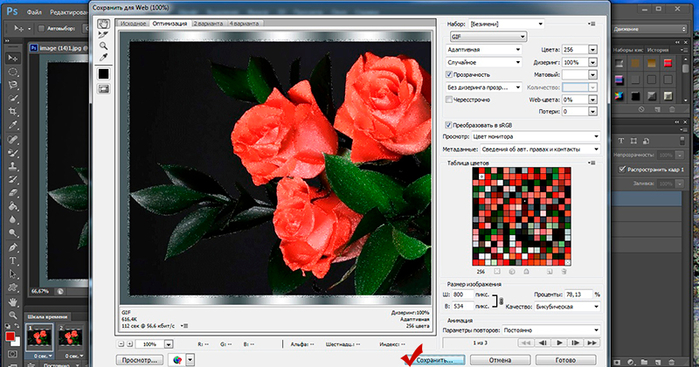
Task: Select the Move tool in Photoshop toolbox
Action: 12,58
